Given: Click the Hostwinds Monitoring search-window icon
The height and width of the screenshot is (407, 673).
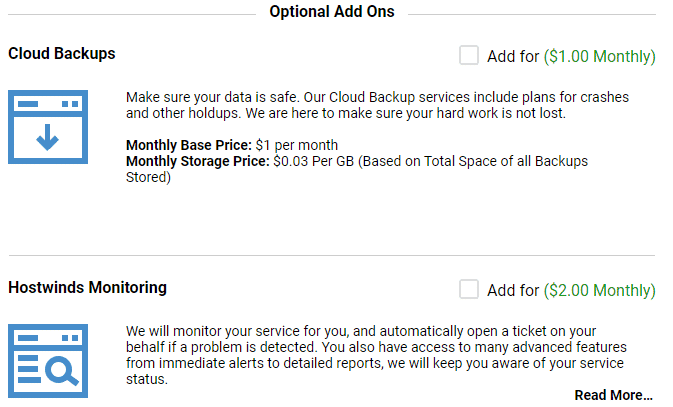Looking at the screenshot, I should 48,361.
